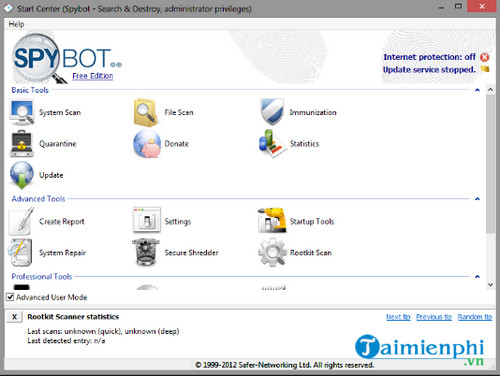Click the scrollbar up arrow
The height and width of the screenshot is (376, 500).
pyautogui.click(x=490, y=89)
